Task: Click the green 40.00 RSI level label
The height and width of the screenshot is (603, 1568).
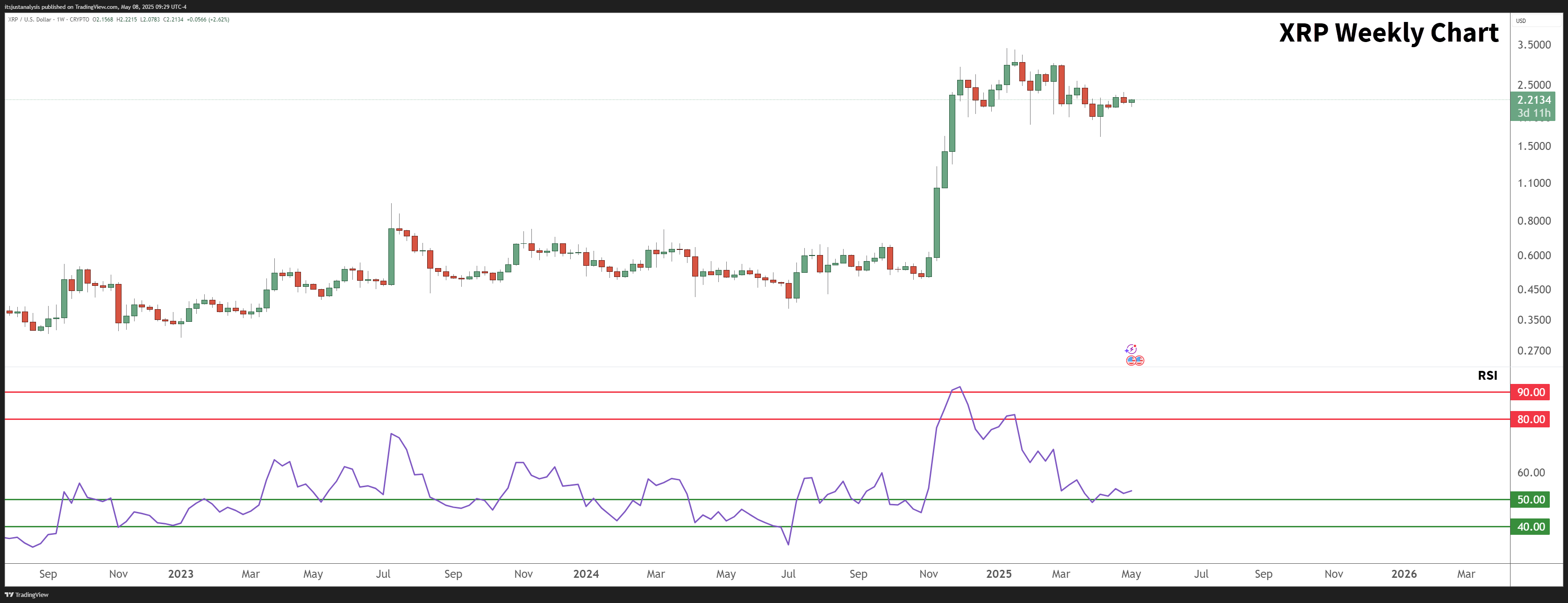Action: 1530,527
